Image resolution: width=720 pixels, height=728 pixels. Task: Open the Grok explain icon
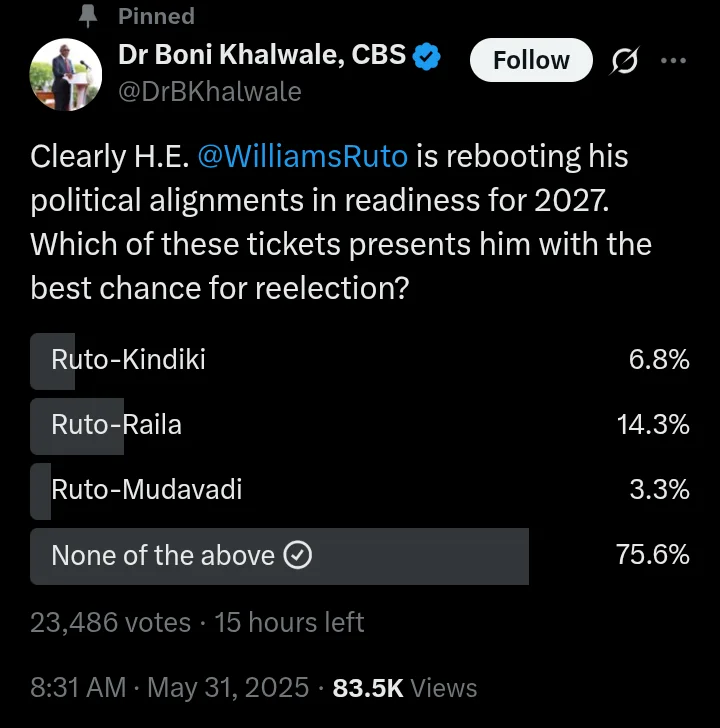[625, 60]
